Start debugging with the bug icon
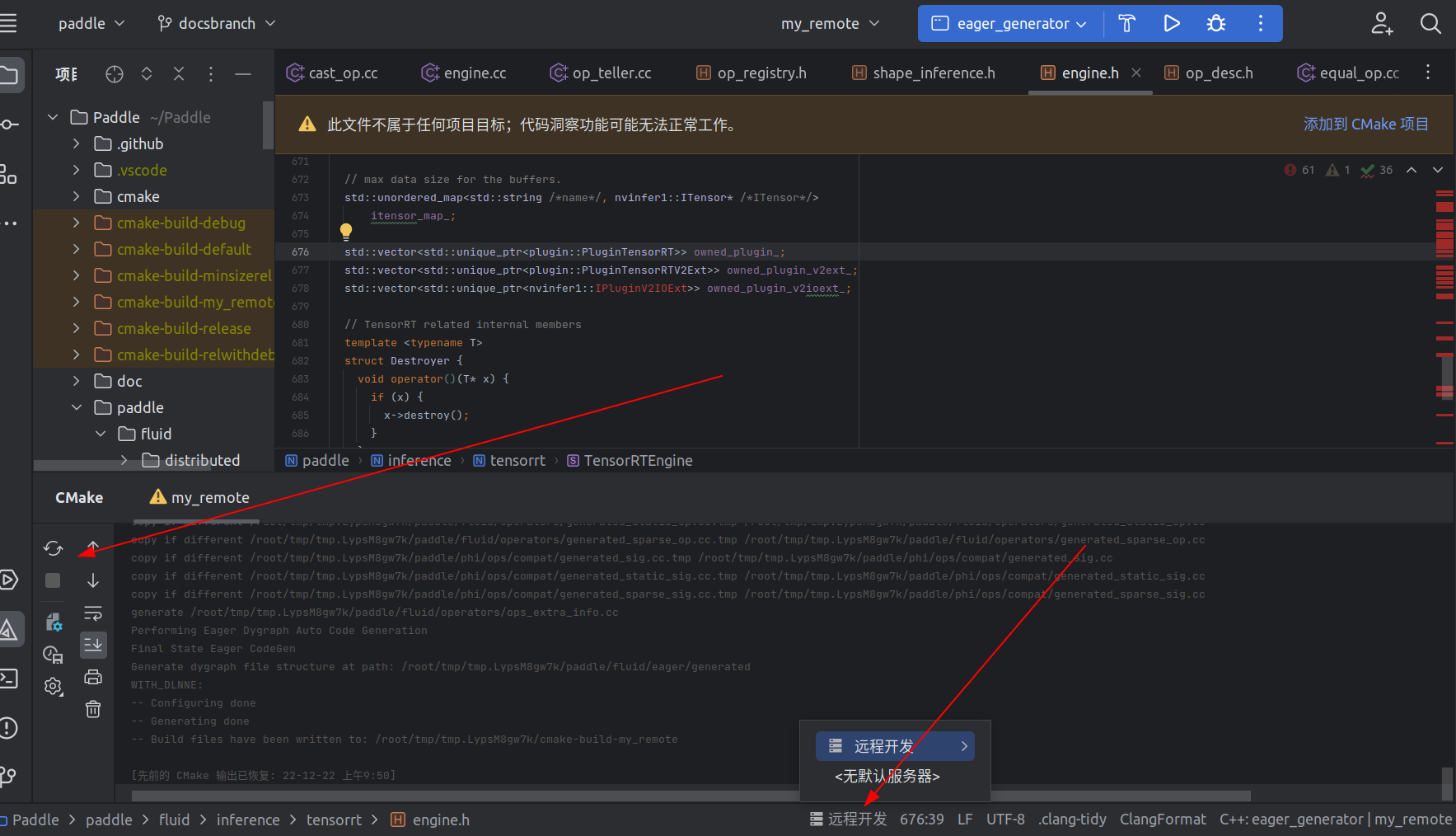The width and height of the screenshot is (1456, 836). click(x=1215, y=23)
